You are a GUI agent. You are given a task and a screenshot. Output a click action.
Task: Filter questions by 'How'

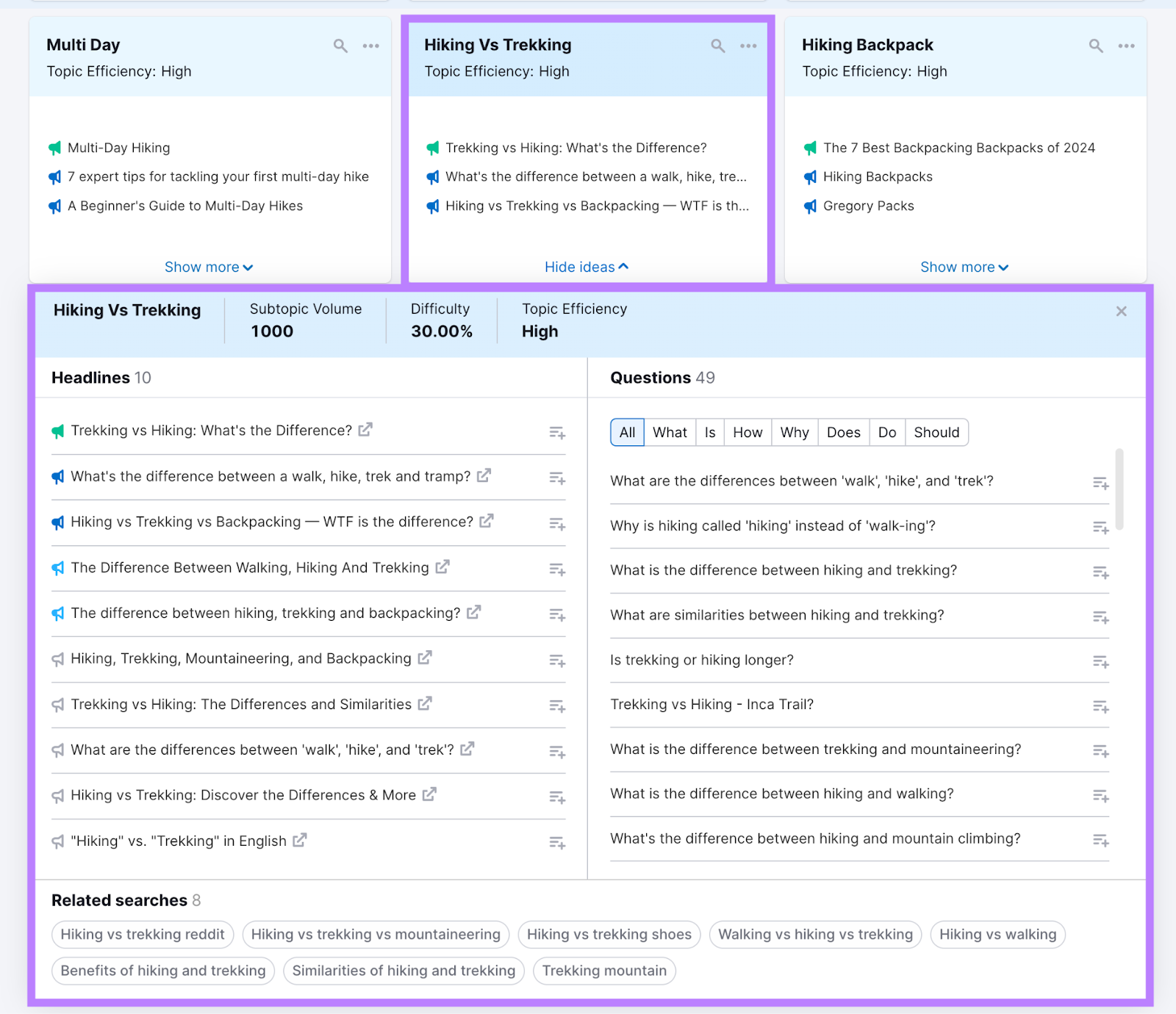tap(747, 432)
